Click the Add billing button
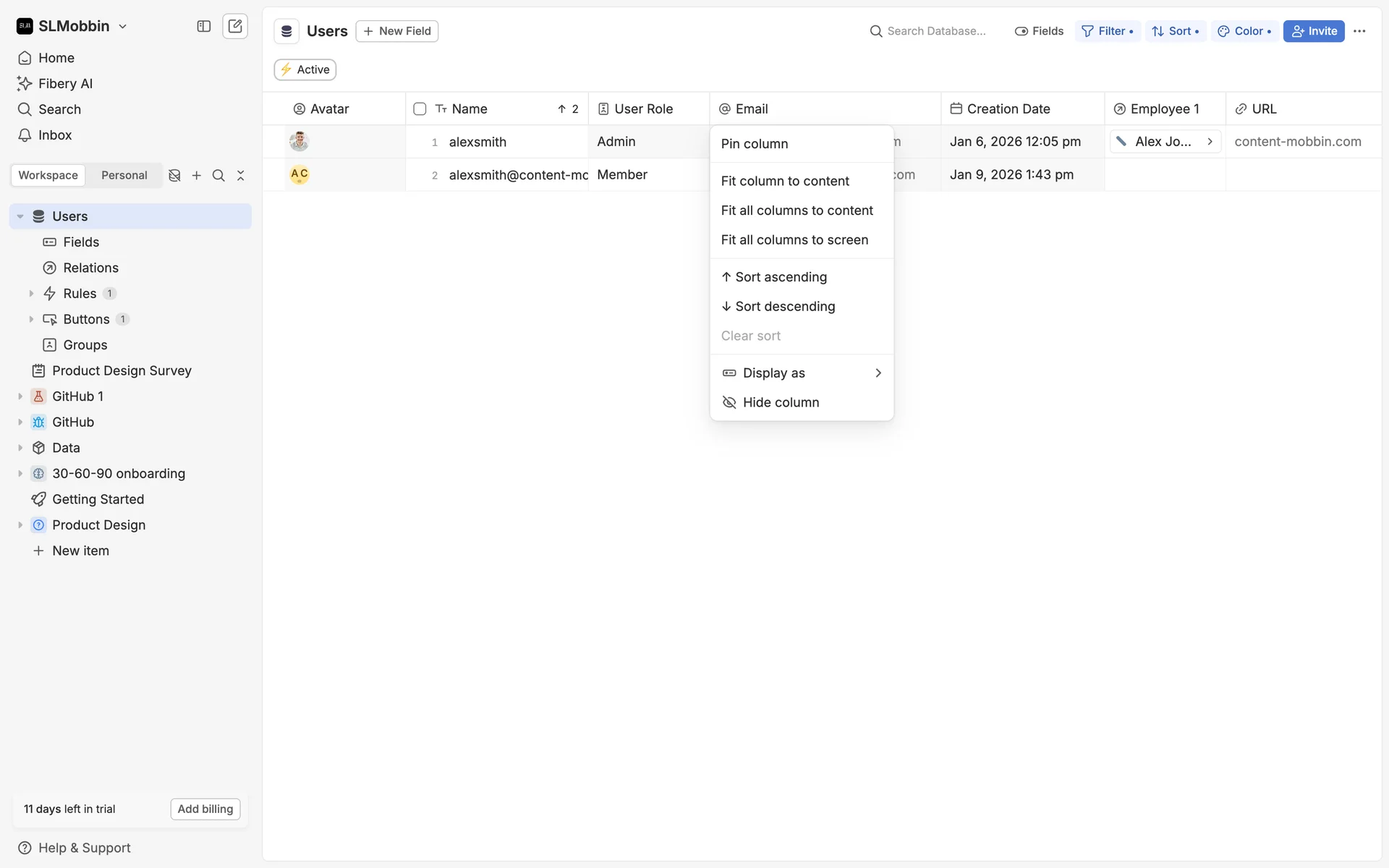Viewport: 1389px width, 868px height. (205, 809)
